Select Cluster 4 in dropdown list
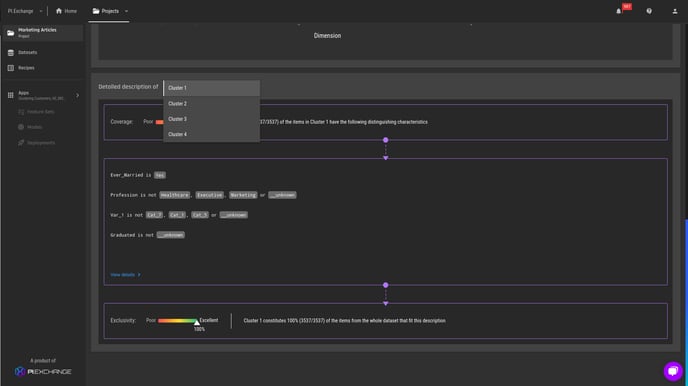This screenshot has width=688, height=386. click(211, 134)
